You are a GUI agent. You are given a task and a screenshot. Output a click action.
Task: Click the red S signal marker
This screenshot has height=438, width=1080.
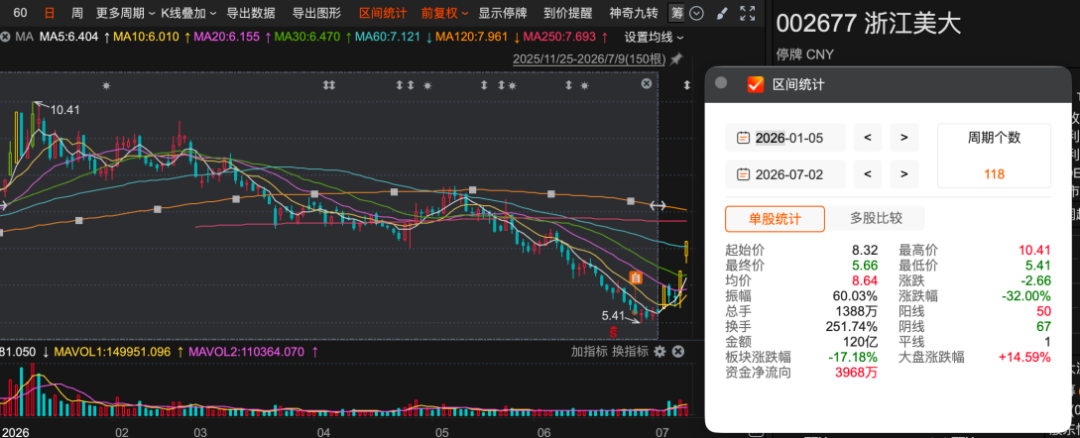(613, 332)
